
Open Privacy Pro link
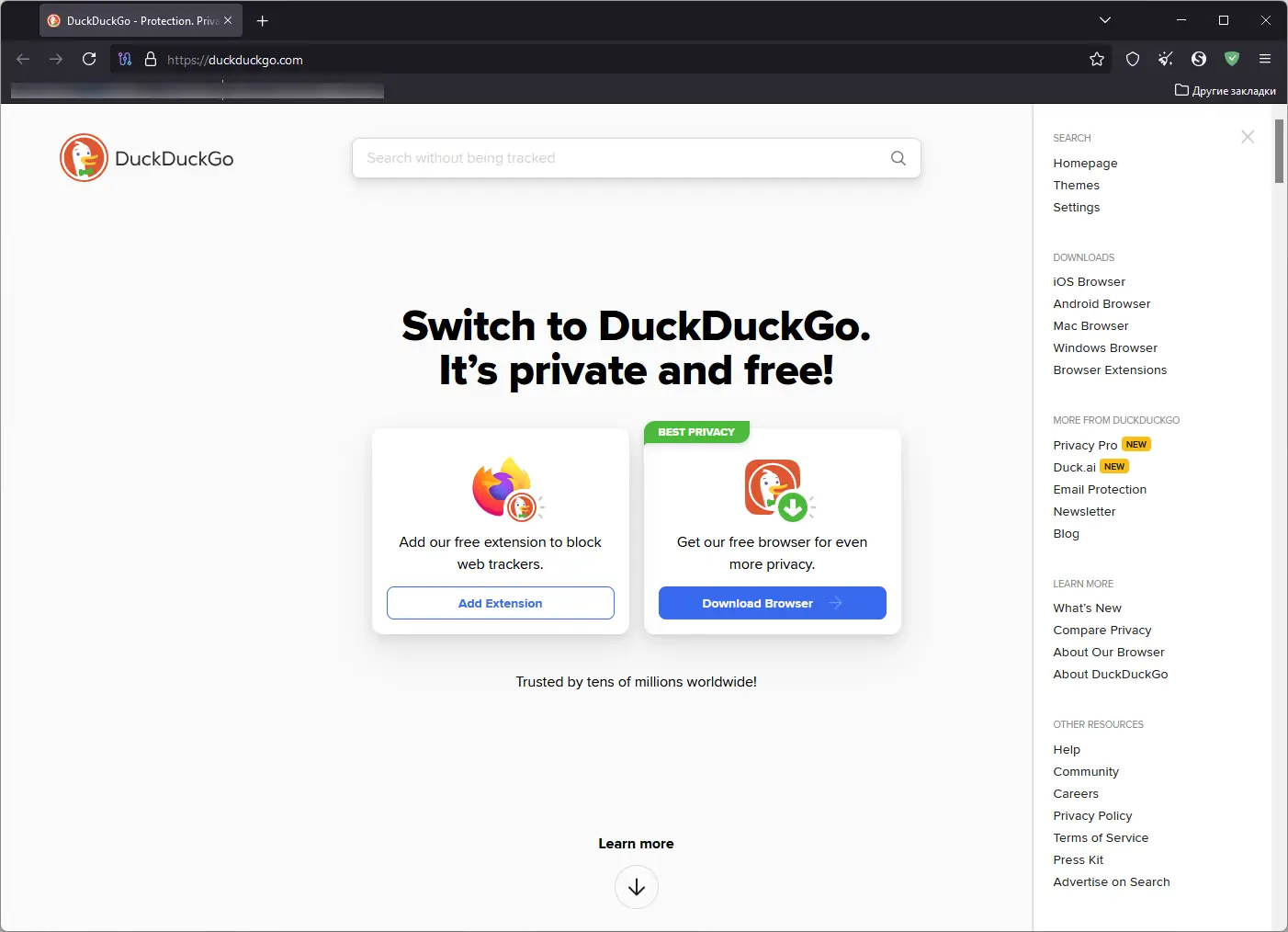pyautogui.click(x=1086, y=445)
